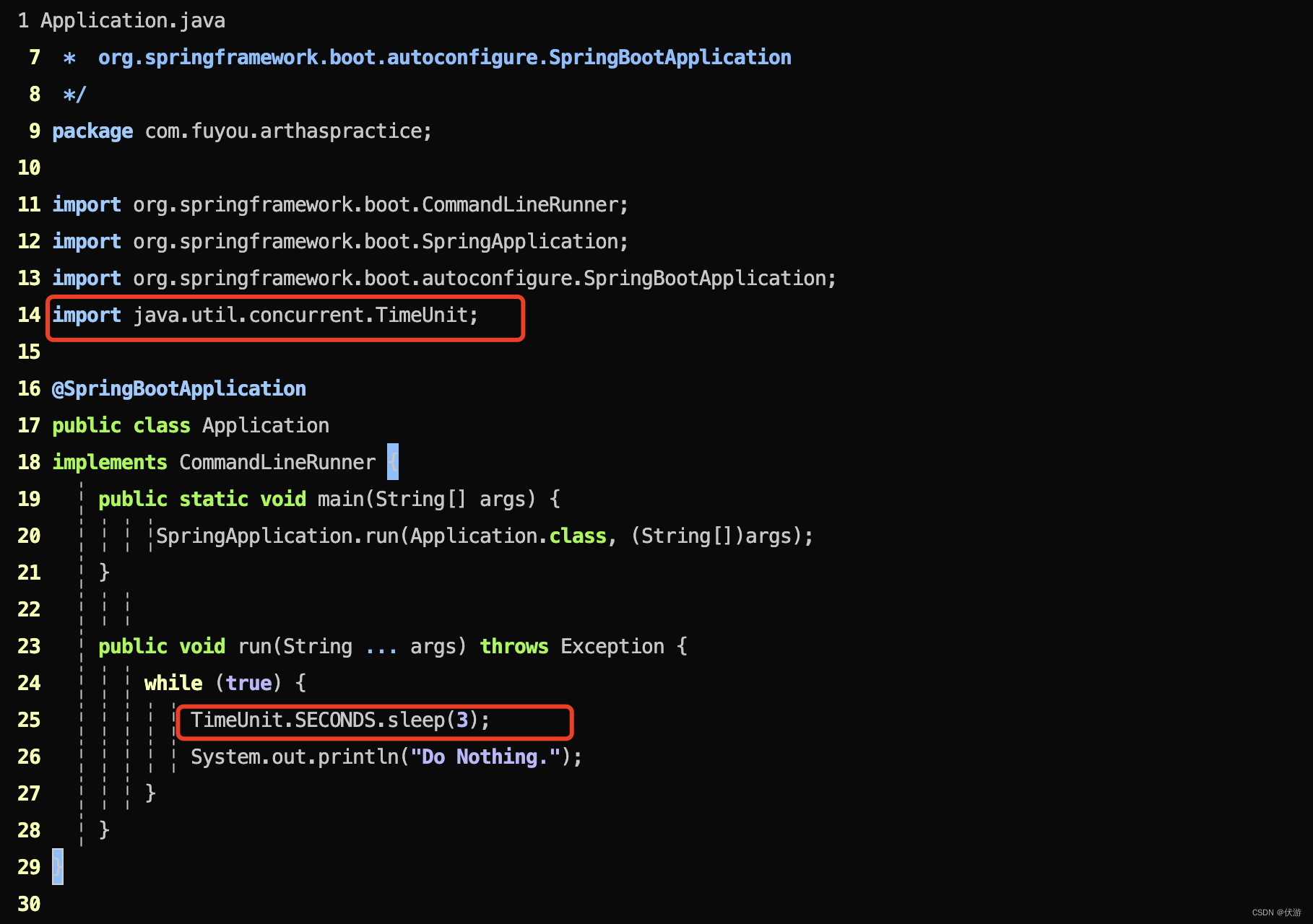Click the throws keyword on line 23
Screen dimensions: 1313x924
514,647
